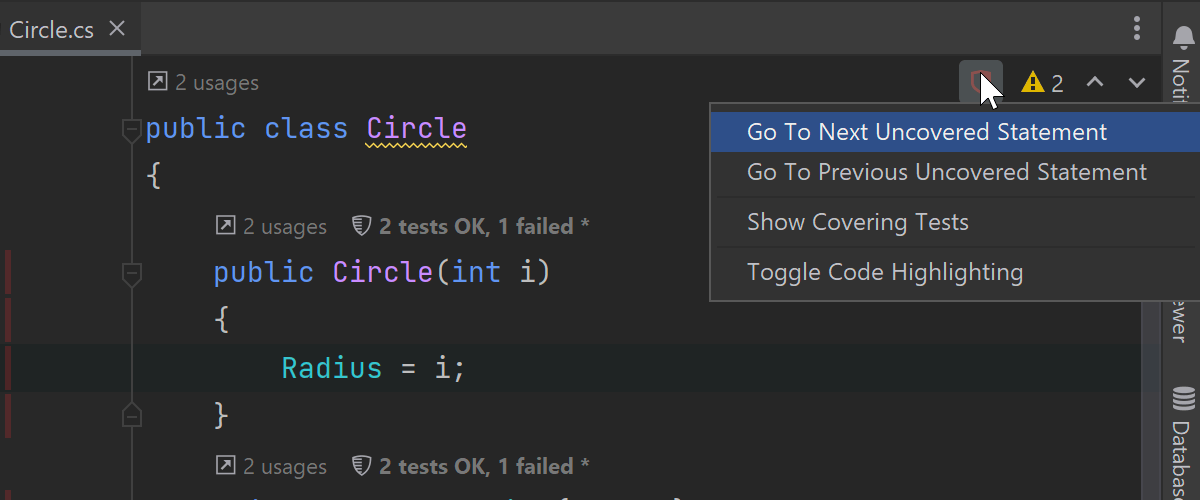1200x500 pixels.
Task: Click the fold end marker at the constructor's closing brace
Action: [x=131, y=414]
